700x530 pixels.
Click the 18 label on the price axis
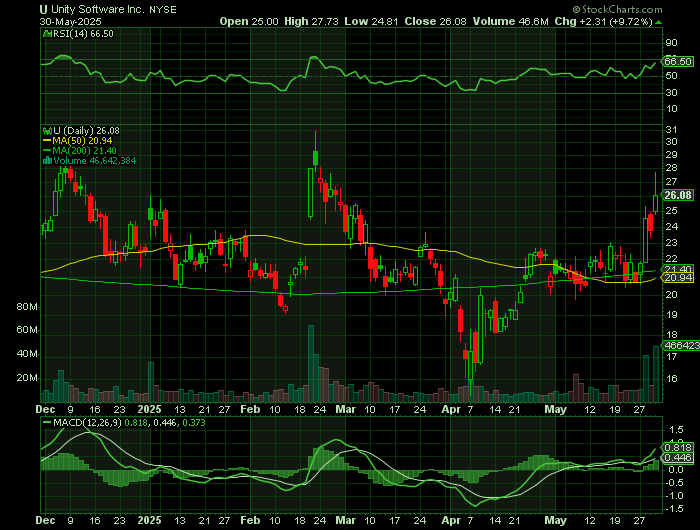(x=671, y=335)
